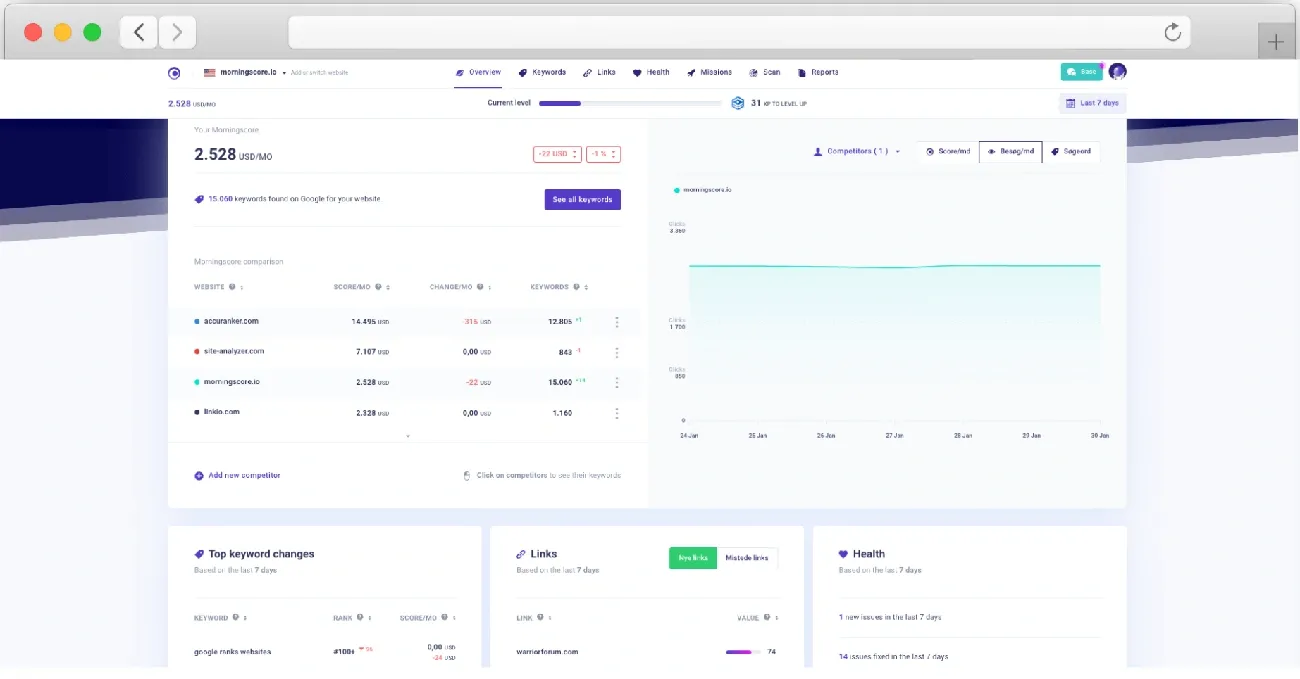This screenshot has height=679, width=1300.
Task: Open the kebab menu for linkio.com row
Action: (616, 413)
